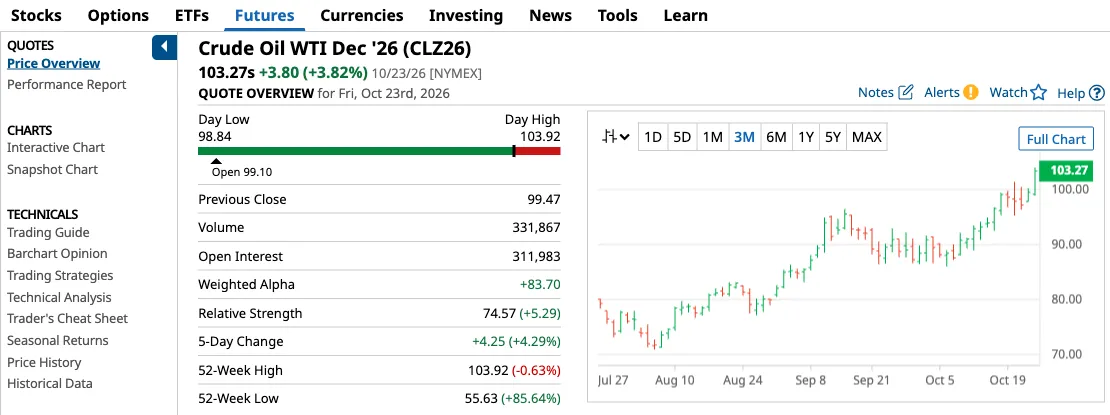This screenshot has width=1110, height=415.
Task: Click the Help link text
Action: pos(1071,93)
